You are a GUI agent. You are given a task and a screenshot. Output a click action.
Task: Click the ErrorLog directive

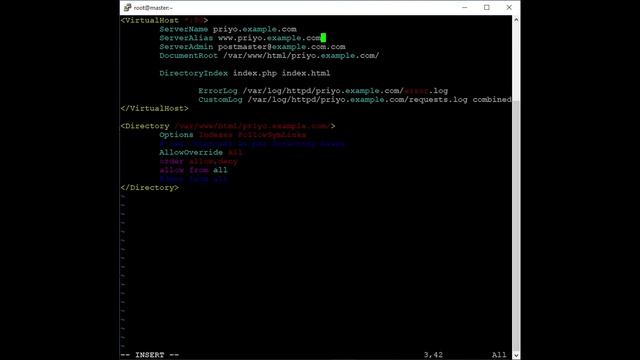coord(218,91)
